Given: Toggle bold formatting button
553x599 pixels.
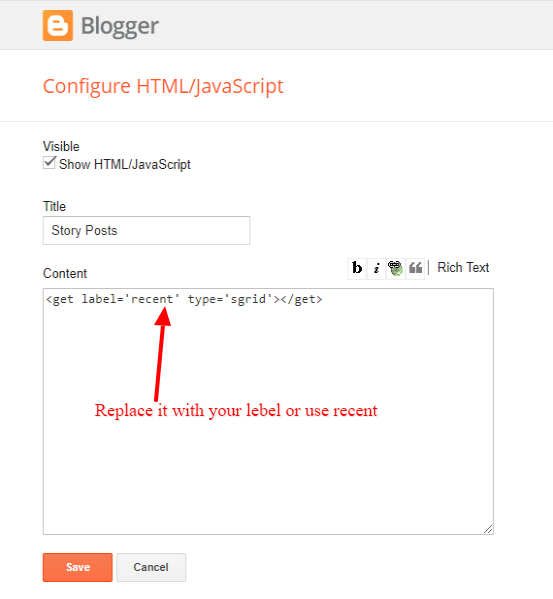Looking at the screenshot, I should tap(357, 268).
